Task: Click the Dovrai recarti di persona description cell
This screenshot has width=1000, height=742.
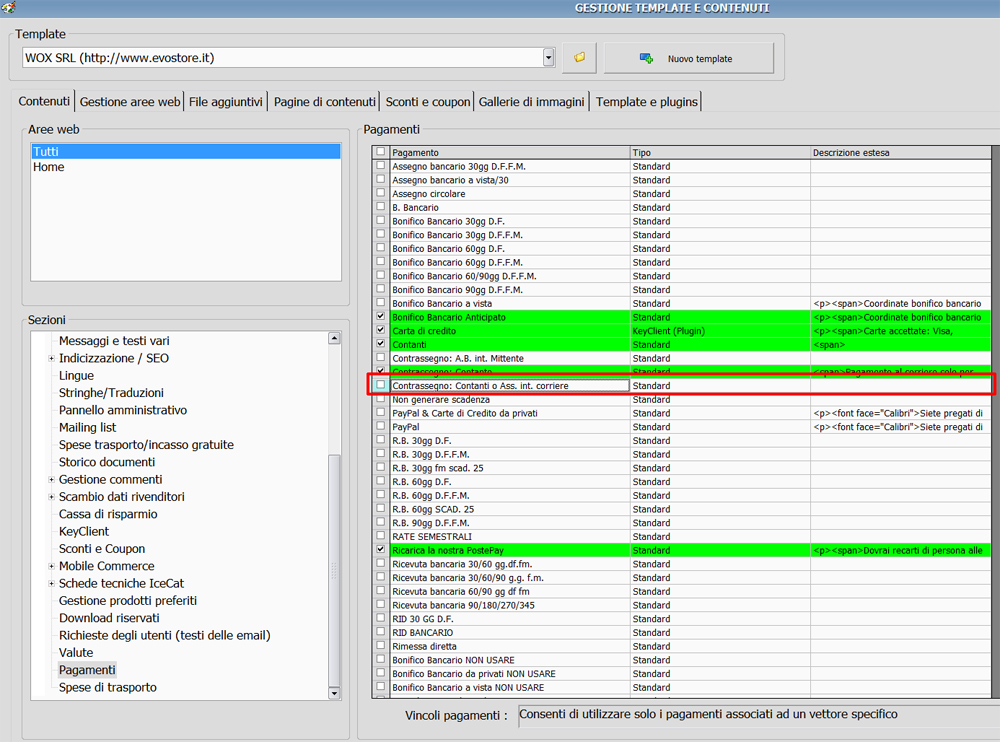Action: point(901,551)
